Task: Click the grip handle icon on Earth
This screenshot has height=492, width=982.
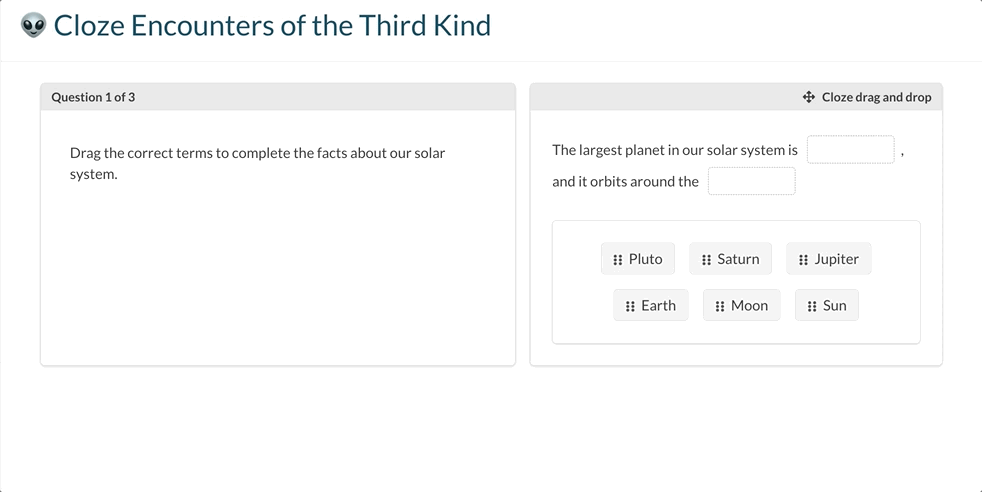Action: (x=630, y=306)
